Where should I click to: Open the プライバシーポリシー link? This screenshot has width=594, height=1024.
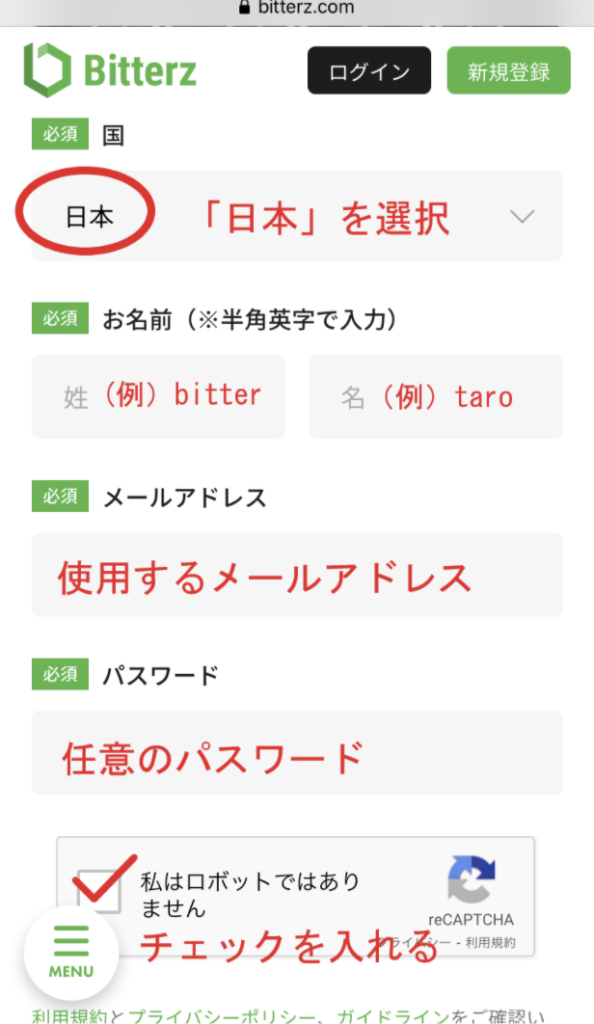pyautogui.click(x=222, y=1016)
